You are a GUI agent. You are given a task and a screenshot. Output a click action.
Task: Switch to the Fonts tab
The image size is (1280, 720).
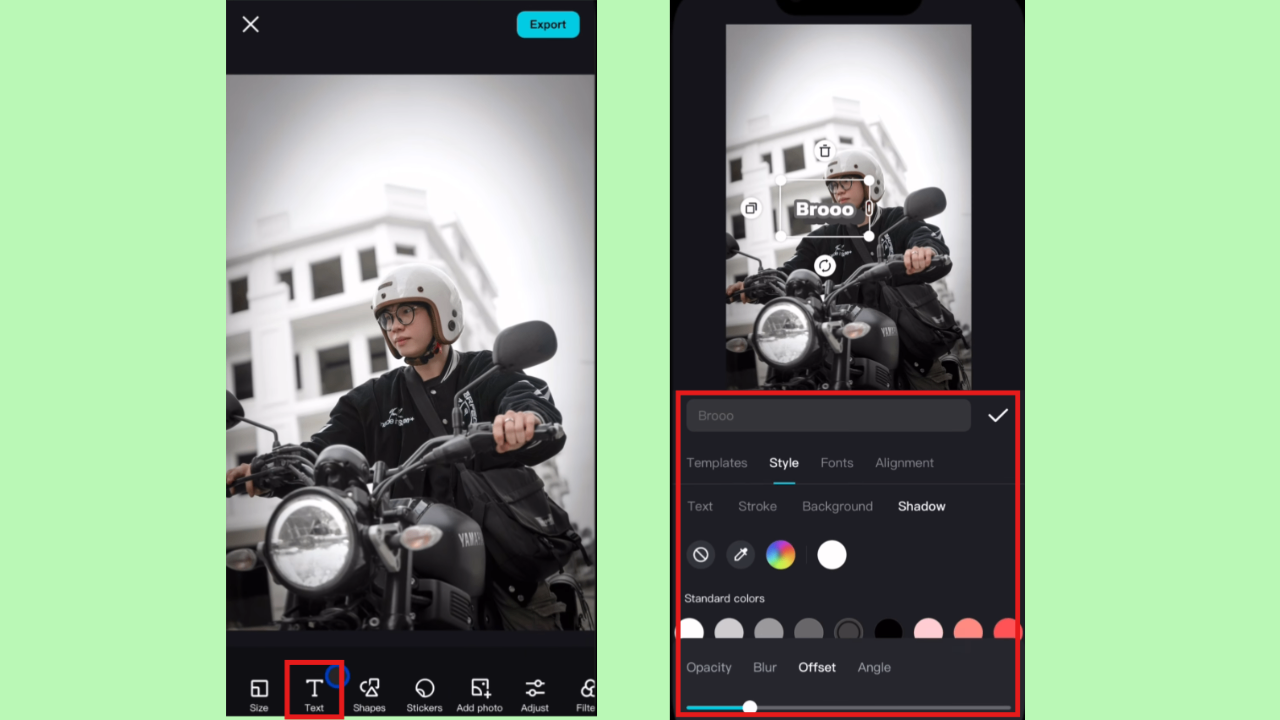[837, 463]
